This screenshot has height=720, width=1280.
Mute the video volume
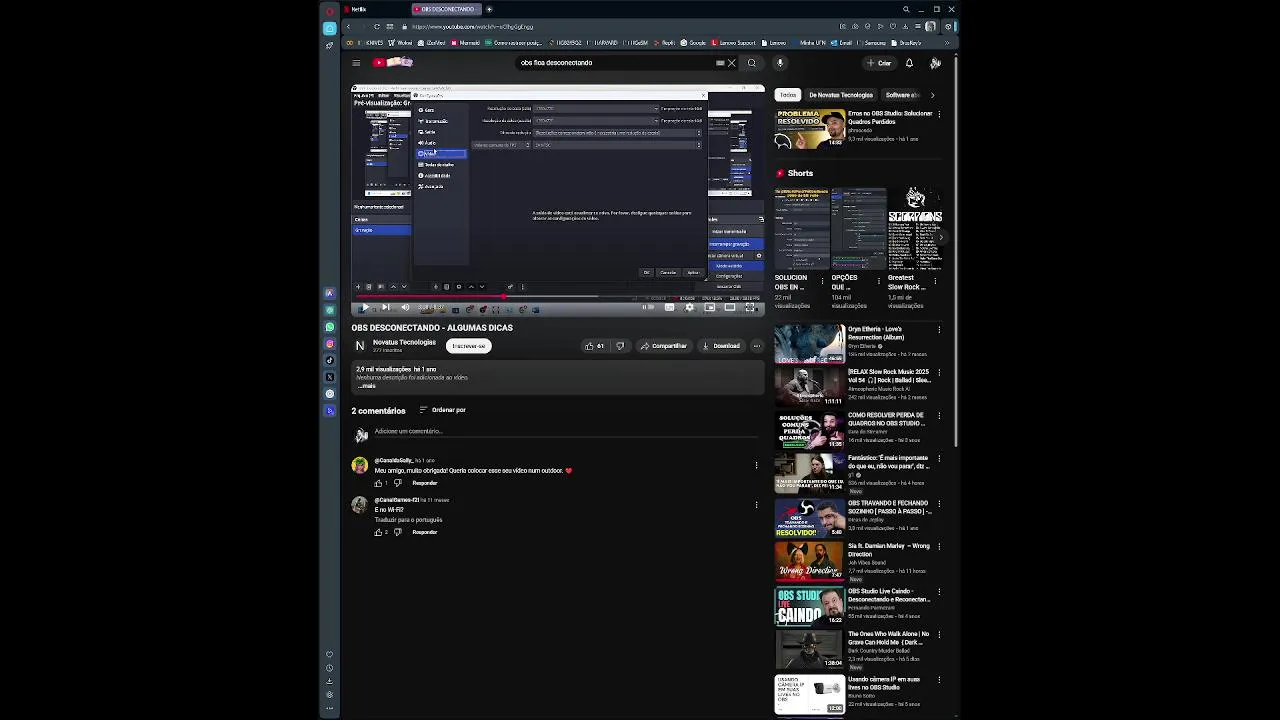pyautogui.click(x=405, y=308)
